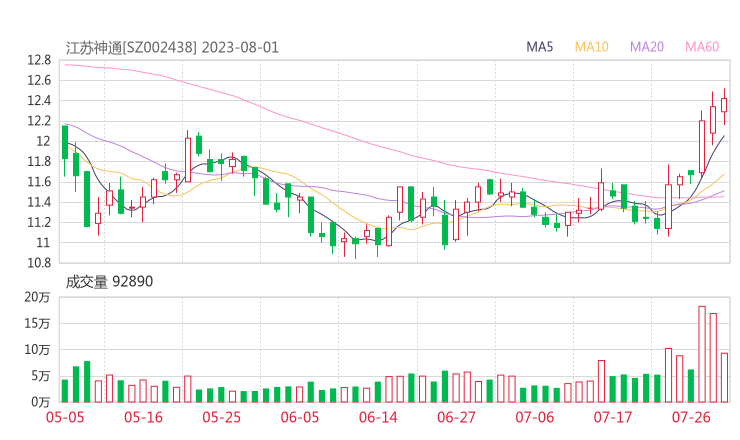This screenshot has width=740, height=440.
Task: Click the MA10 legend label
Action: click(591, 47)
